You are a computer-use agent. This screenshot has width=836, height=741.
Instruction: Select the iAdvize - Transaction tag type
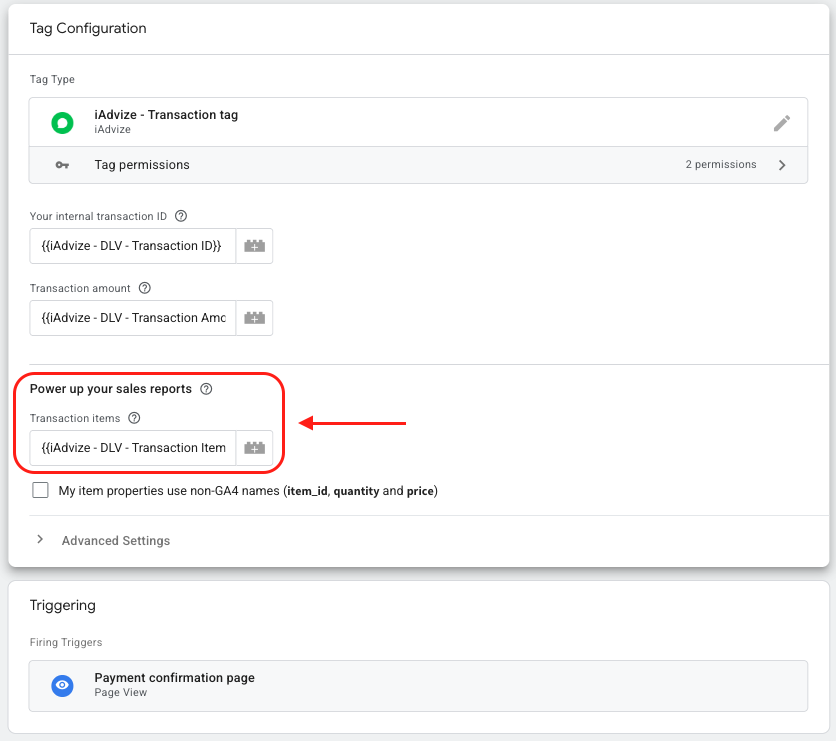166,115
